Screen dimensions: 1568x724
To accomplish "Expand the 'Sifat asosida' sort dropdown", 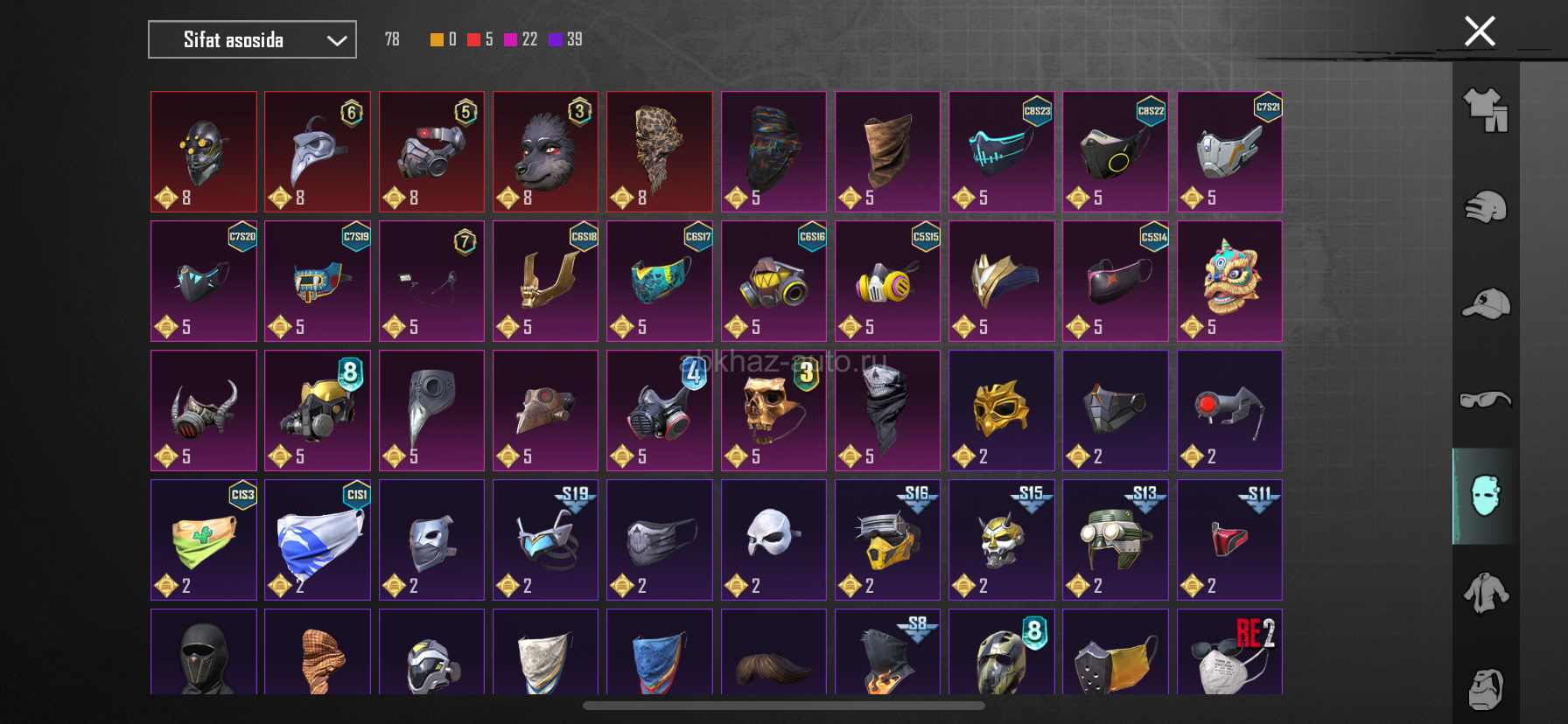I will (252, 39).
